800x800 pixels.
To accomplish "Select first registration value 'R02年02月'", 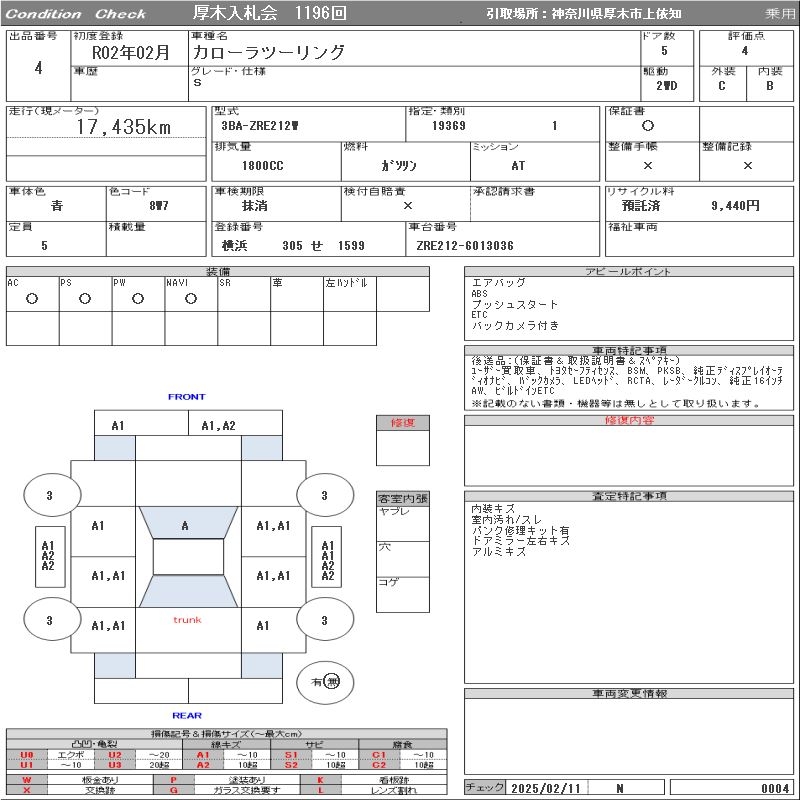I will [131, 53].
